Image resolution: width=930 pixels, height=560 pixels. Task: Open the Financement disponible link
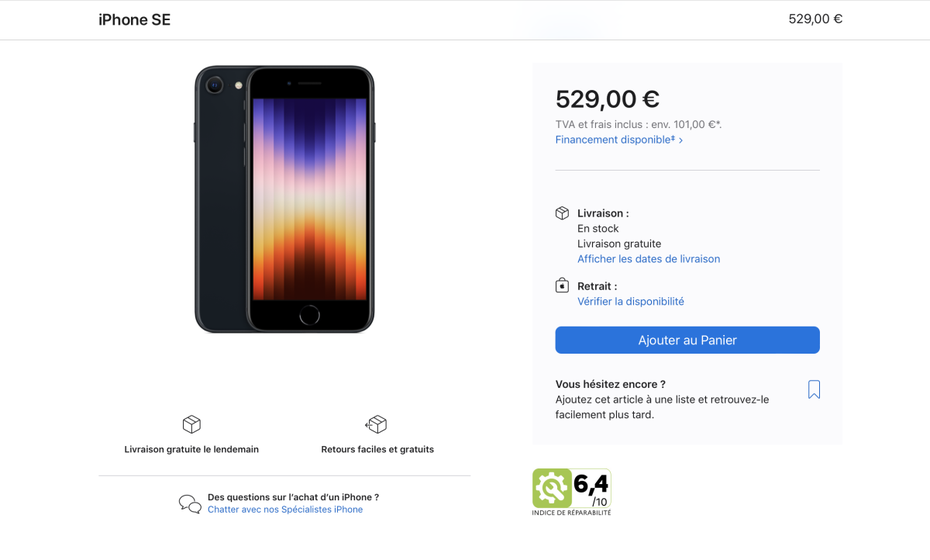click(x=619, y=140)
